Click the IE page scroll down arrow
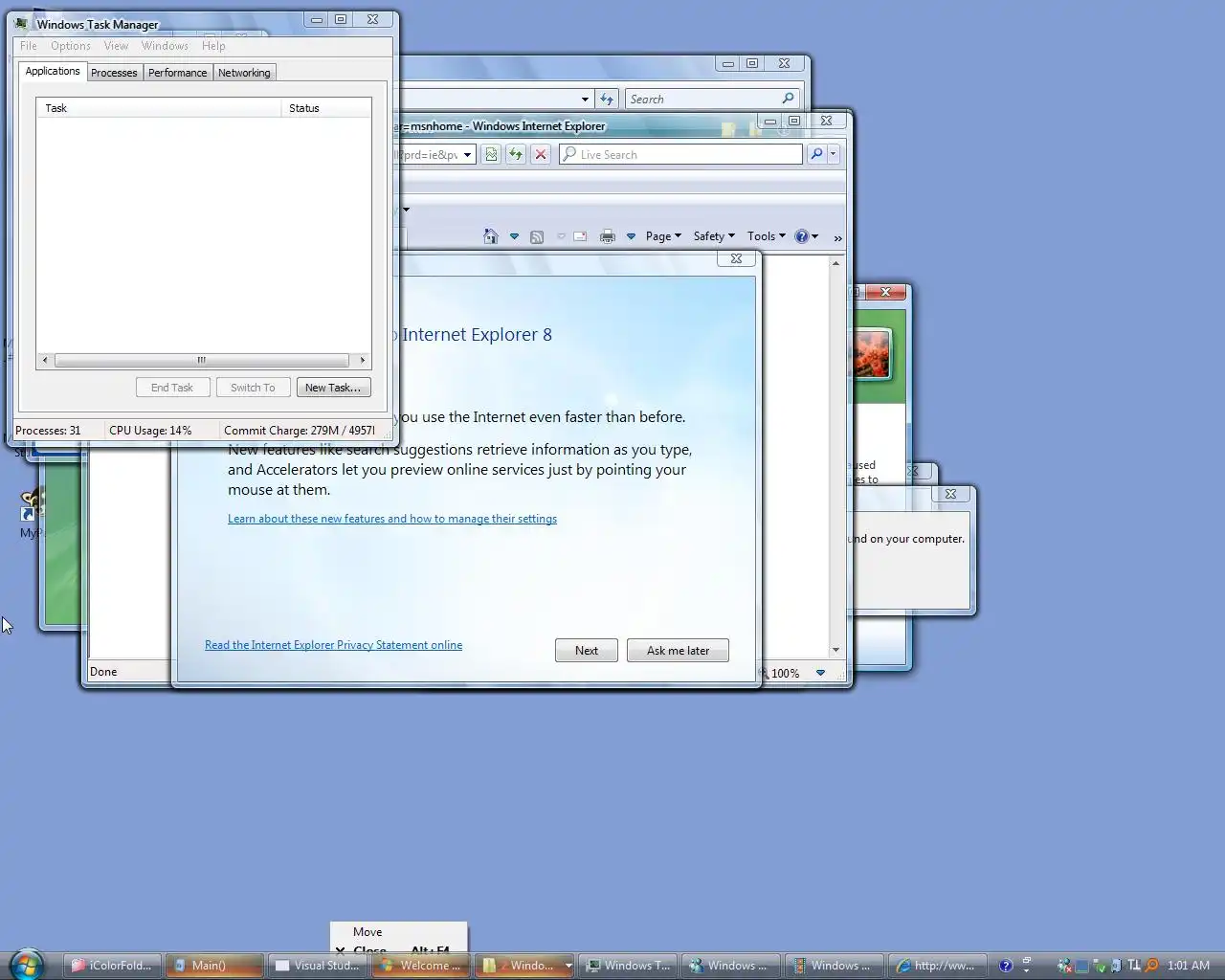This screenshot has width=1225, height=980. tap(835, 650)
